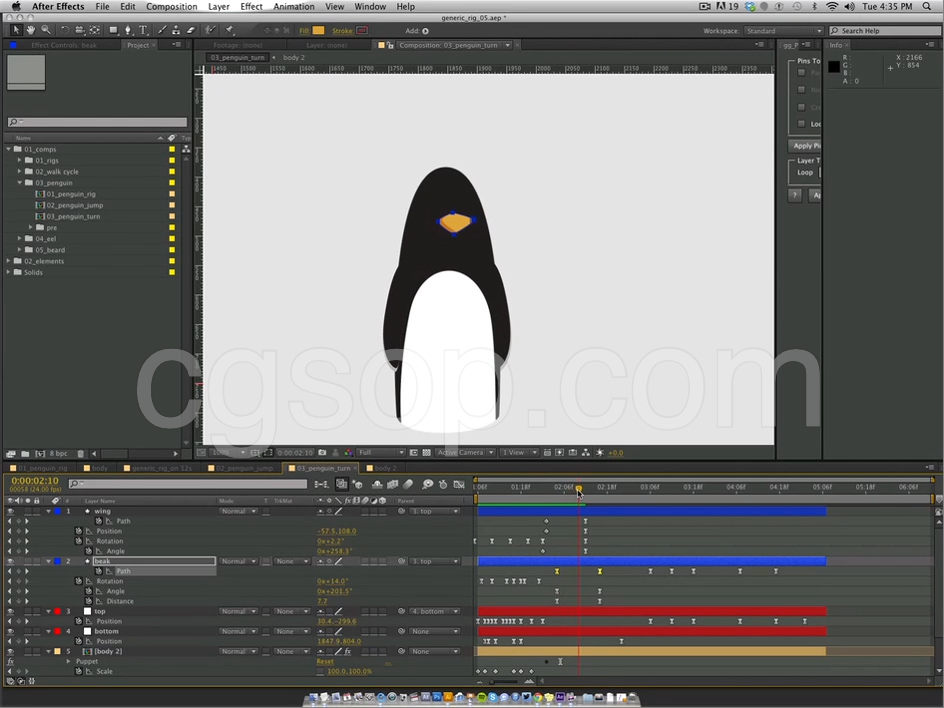The height and width of the screenshot is (708, 944).
Task: Expand the 02_walk cycle folder
Action: coord(19,172)
